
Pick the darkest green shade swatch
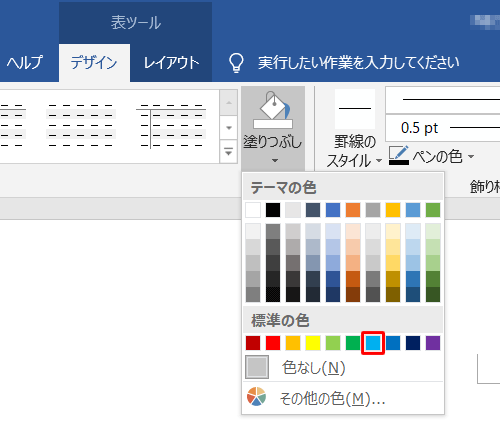pos(433,294)
